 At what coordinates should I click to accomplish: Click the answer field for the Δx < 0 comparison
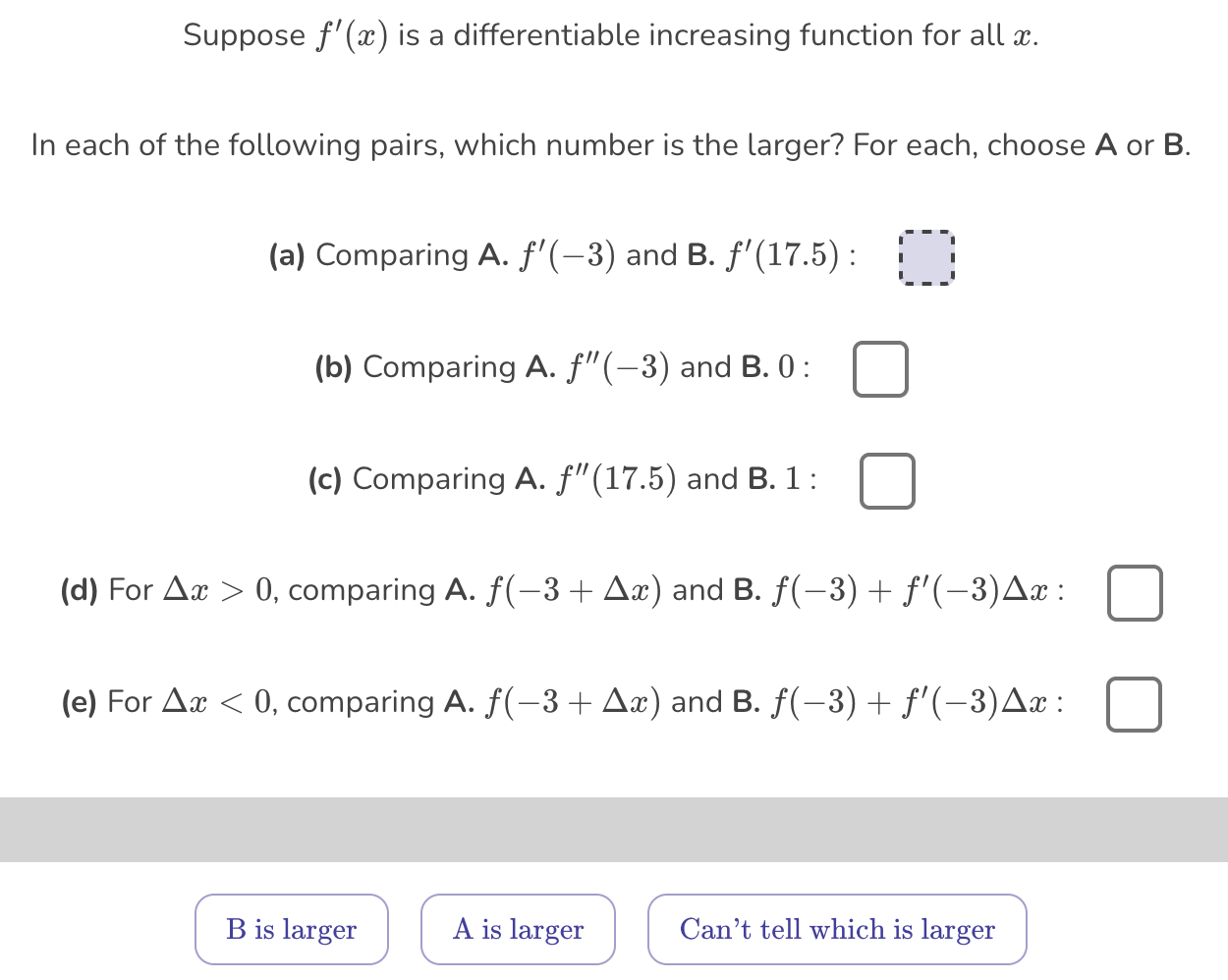point(1135,703)
